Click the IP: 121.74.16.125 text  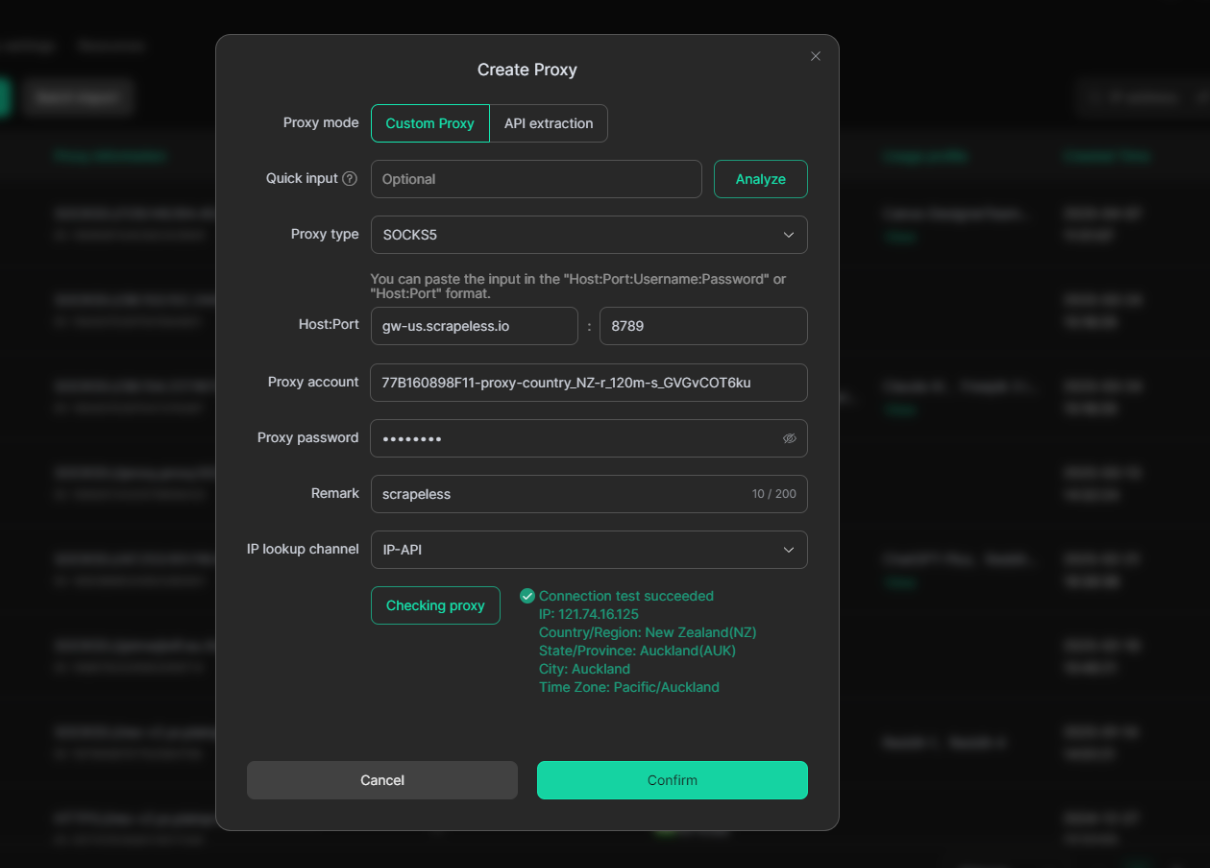(x=588, y=614)
